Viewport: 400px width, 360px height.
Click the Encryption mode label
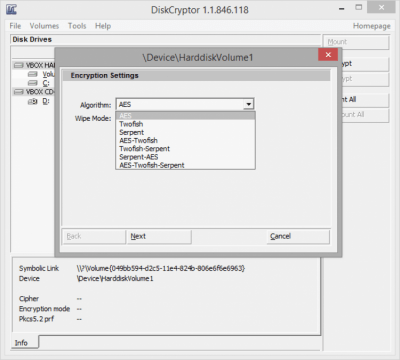(x=44, y=309)
